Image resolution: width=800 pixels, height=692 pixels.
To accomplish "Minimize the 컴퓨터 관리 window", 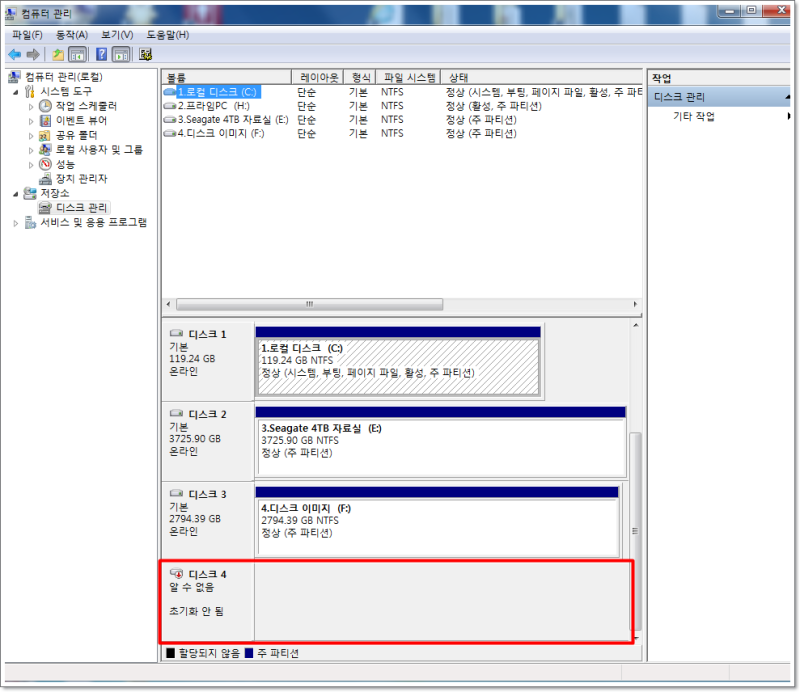I will click(x=730, y=11).
